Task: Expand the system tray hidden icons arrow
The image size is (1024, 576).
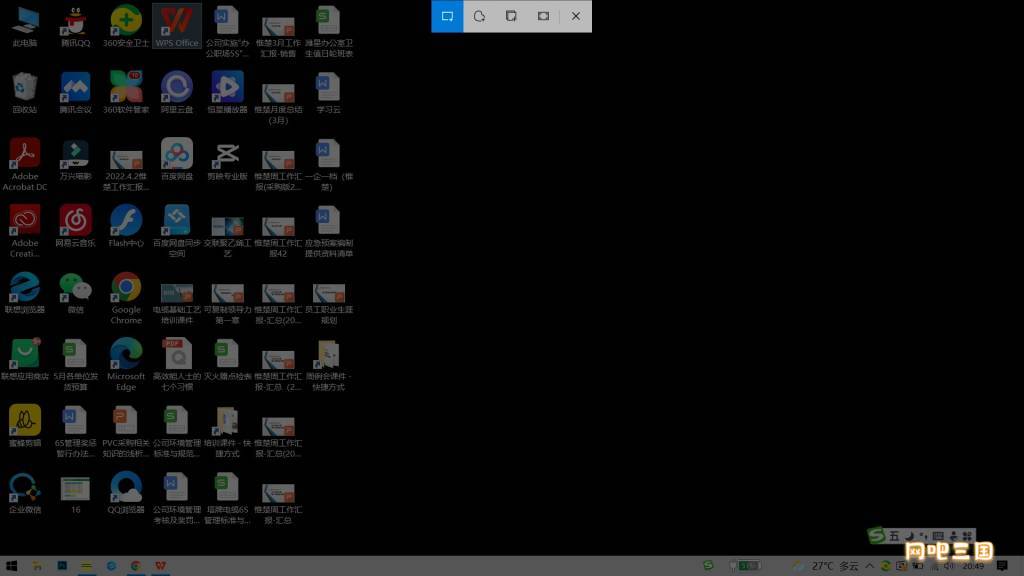Action: click(x=870, y=566)
